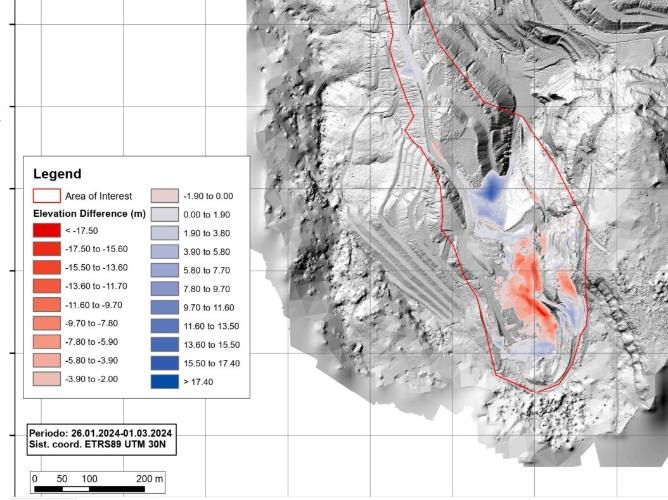668x500 pixels.
Task: Select the '> 17.40' legend label
Action: [x=199, y=382]
